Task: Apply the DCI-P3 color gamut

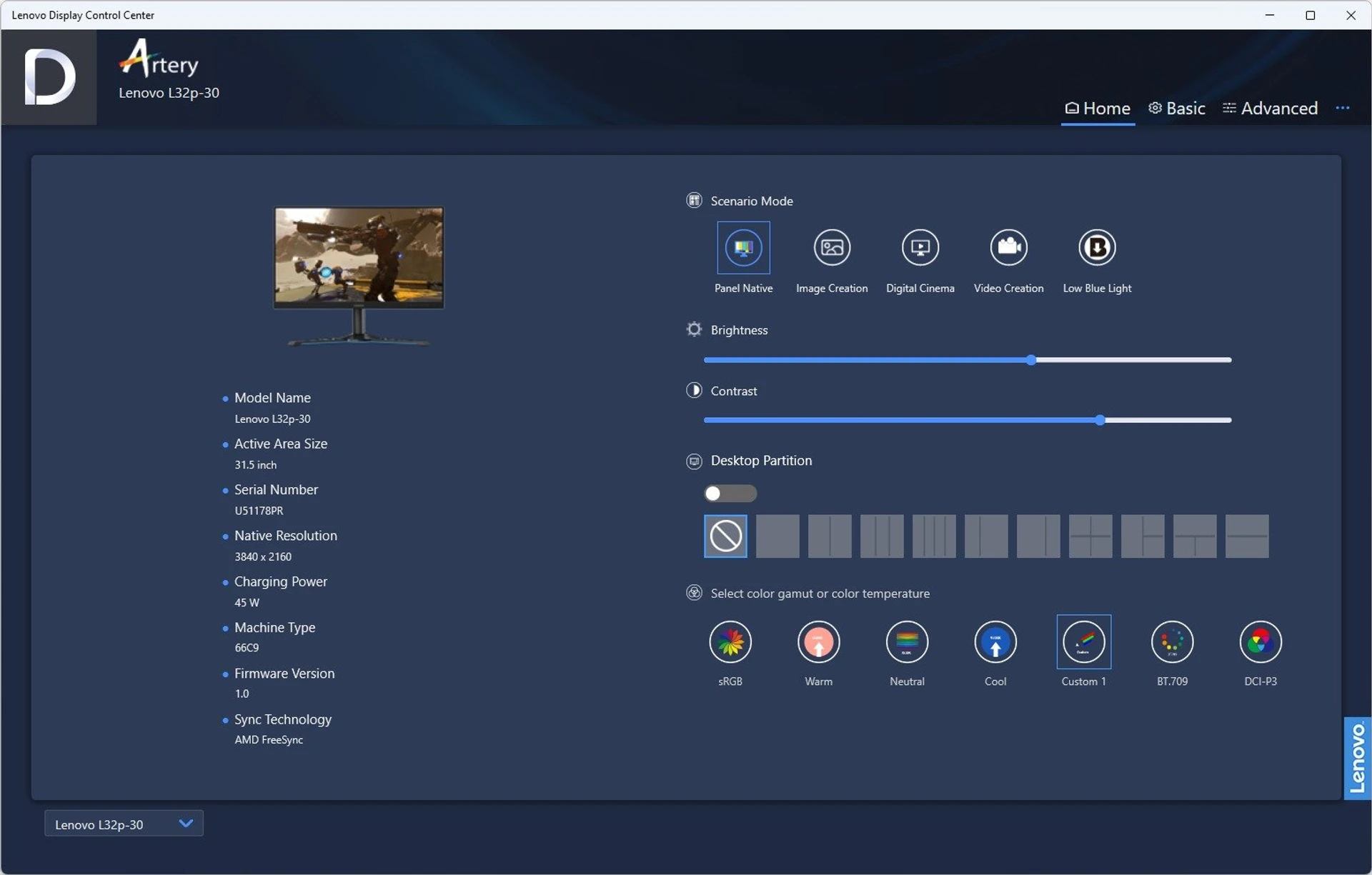Action: (1261, 641)
